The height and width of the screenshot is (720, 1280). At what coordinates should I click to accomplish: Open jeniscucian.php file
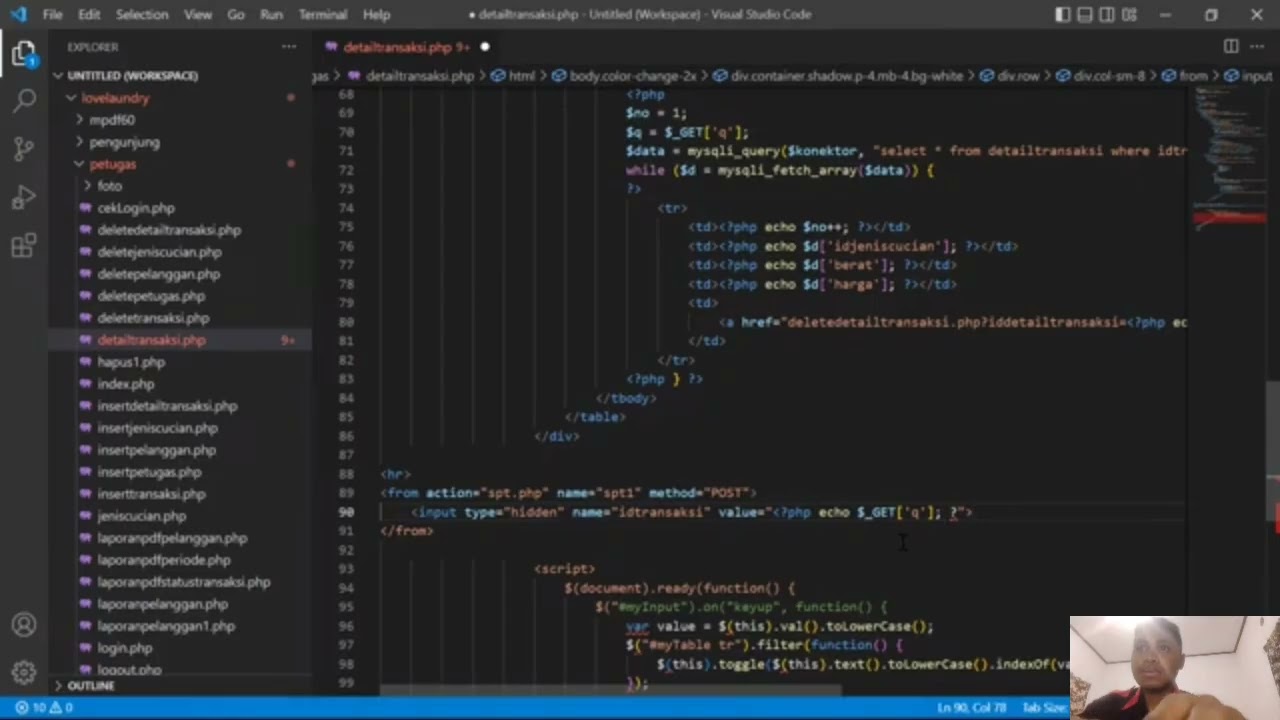click(141, 516)
